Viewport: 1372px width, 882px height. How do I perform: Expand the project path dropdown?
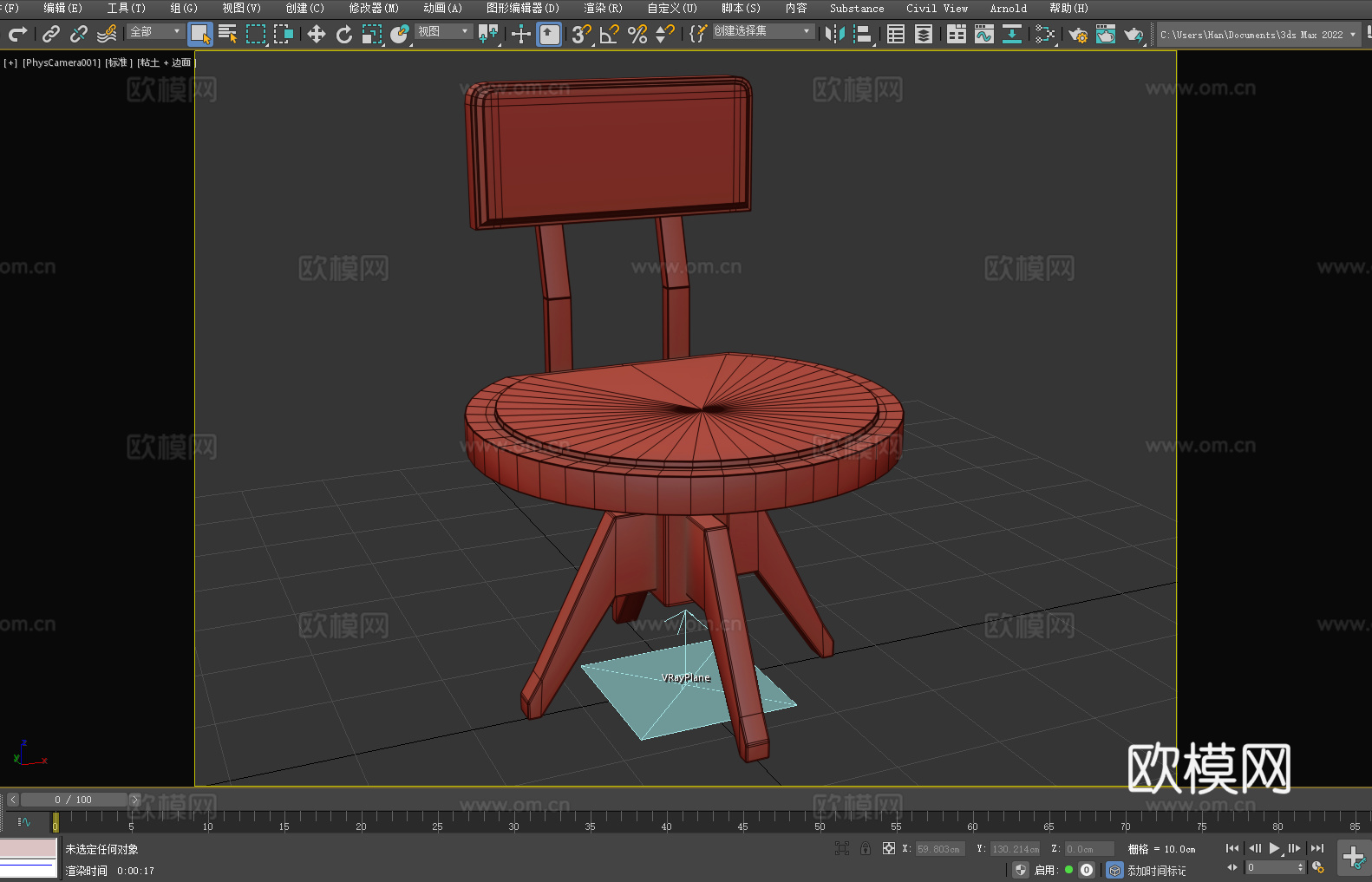(1352, 35)
